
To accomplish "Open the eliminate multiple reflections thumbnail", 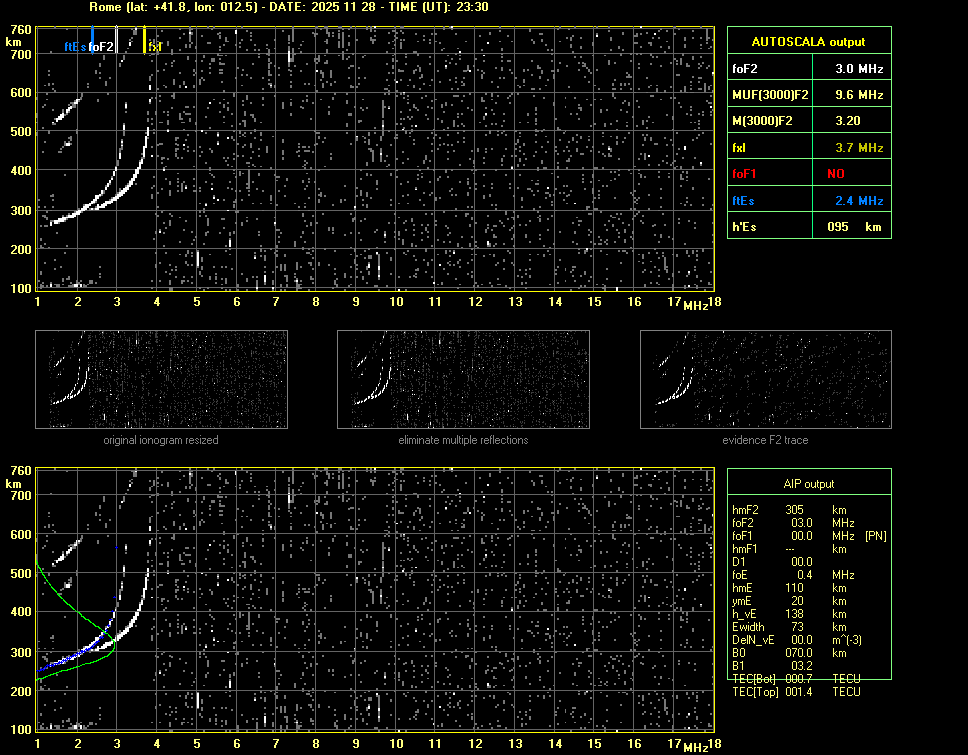I will pyautogui.click(x=463, y=380).
